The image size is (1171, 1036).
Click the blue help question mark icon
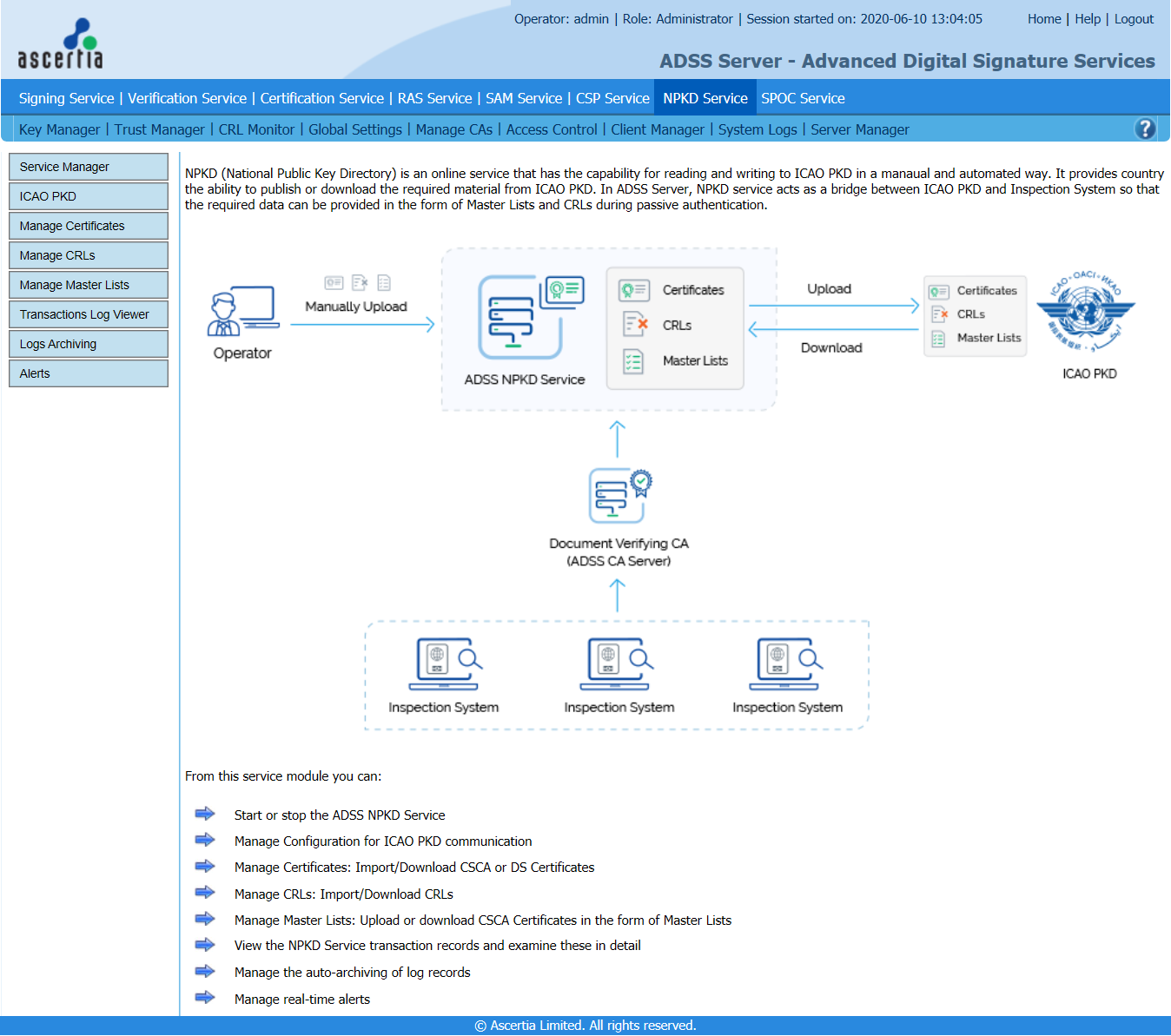click(x=1145, y=129)
